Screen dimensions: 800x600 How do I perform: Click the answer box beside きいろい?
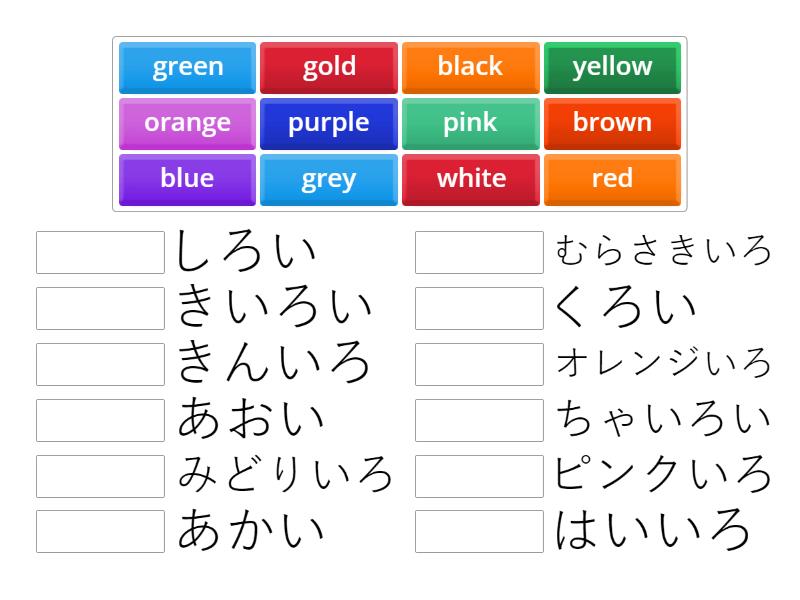tap(100, 308)
